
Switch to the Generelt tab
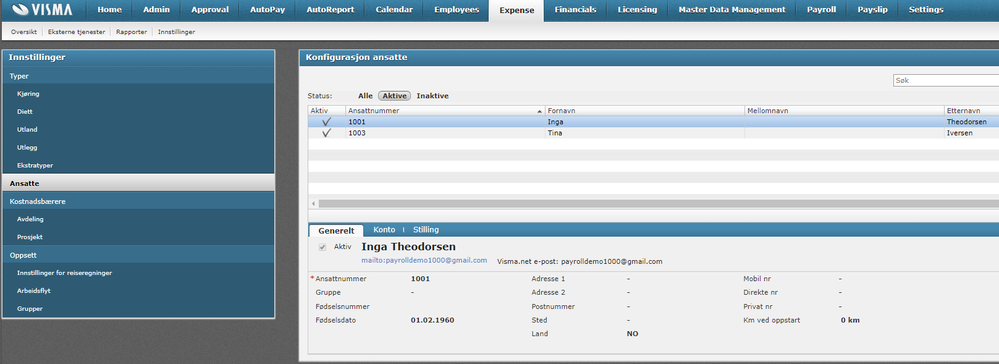336,230
